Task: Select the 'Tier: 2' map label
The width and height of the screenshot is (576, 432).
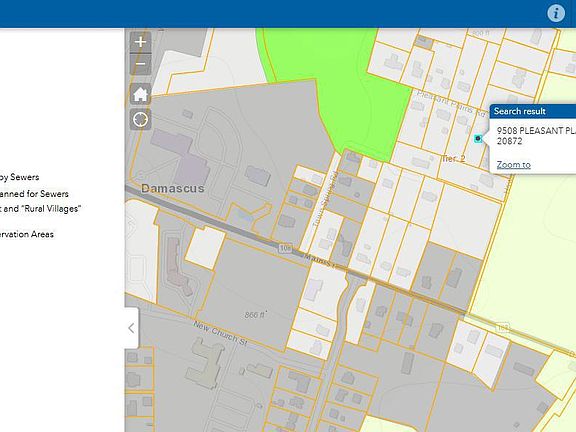Action: (x=453, y=159)
